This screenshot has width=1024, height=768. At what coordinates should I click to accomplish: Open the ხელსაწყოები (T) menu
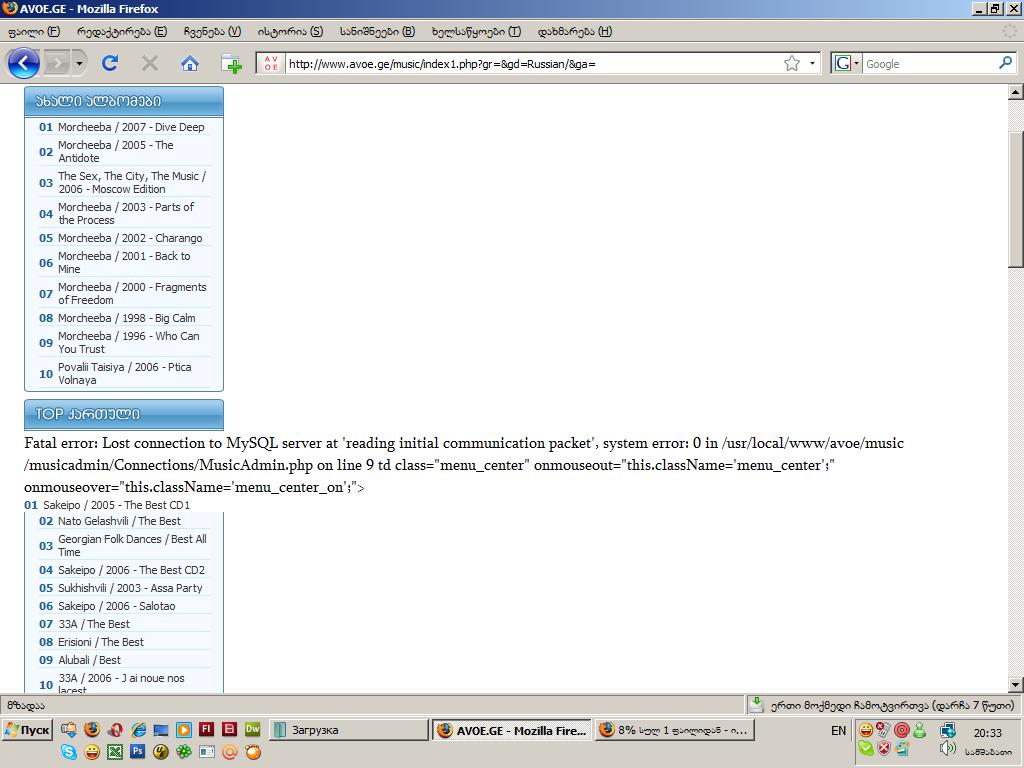click(476, 31)
